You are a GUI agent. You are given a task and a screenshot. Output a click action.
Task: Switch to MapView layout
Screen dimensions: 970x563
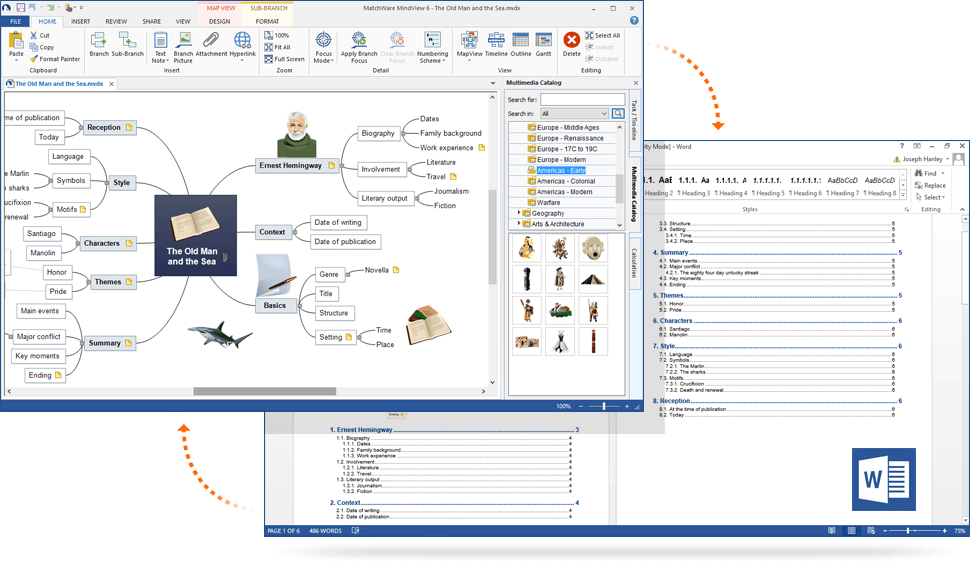pos(470,45)
